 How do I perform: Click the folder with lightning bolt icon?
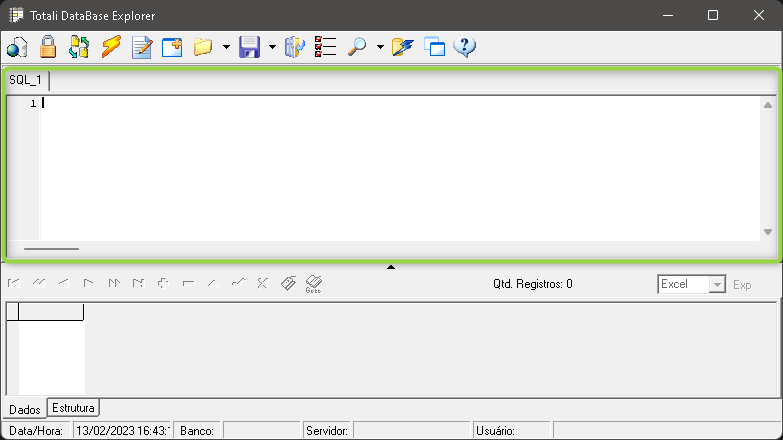click(x=402, y=47)
